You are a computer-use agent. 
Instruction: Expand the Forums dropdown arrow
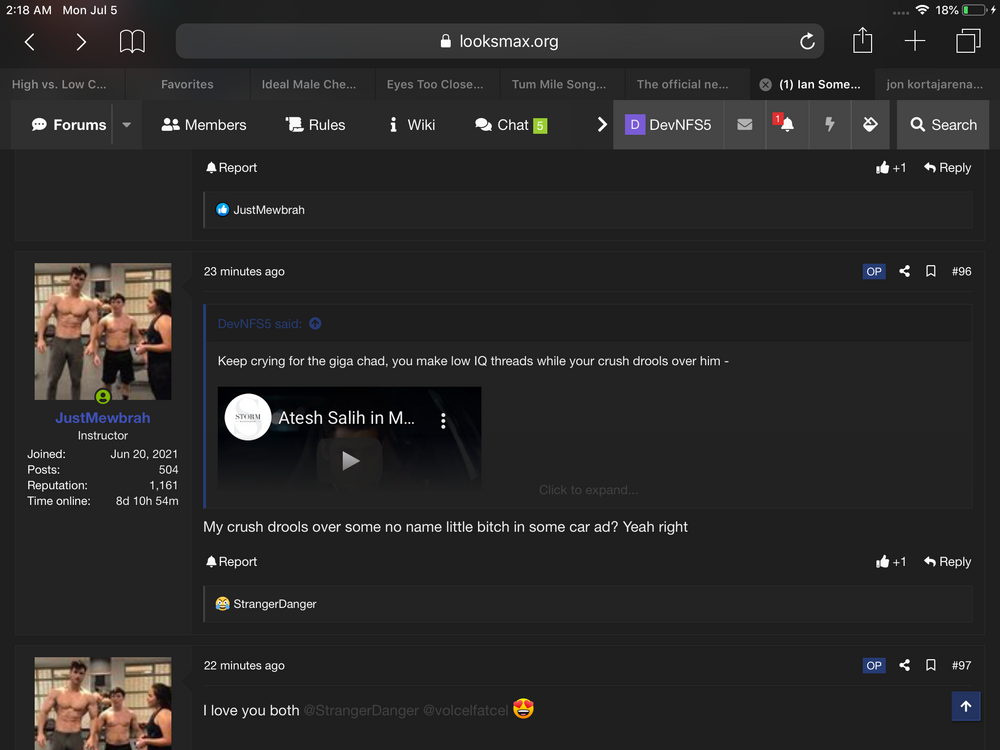[x=126, y=125]
